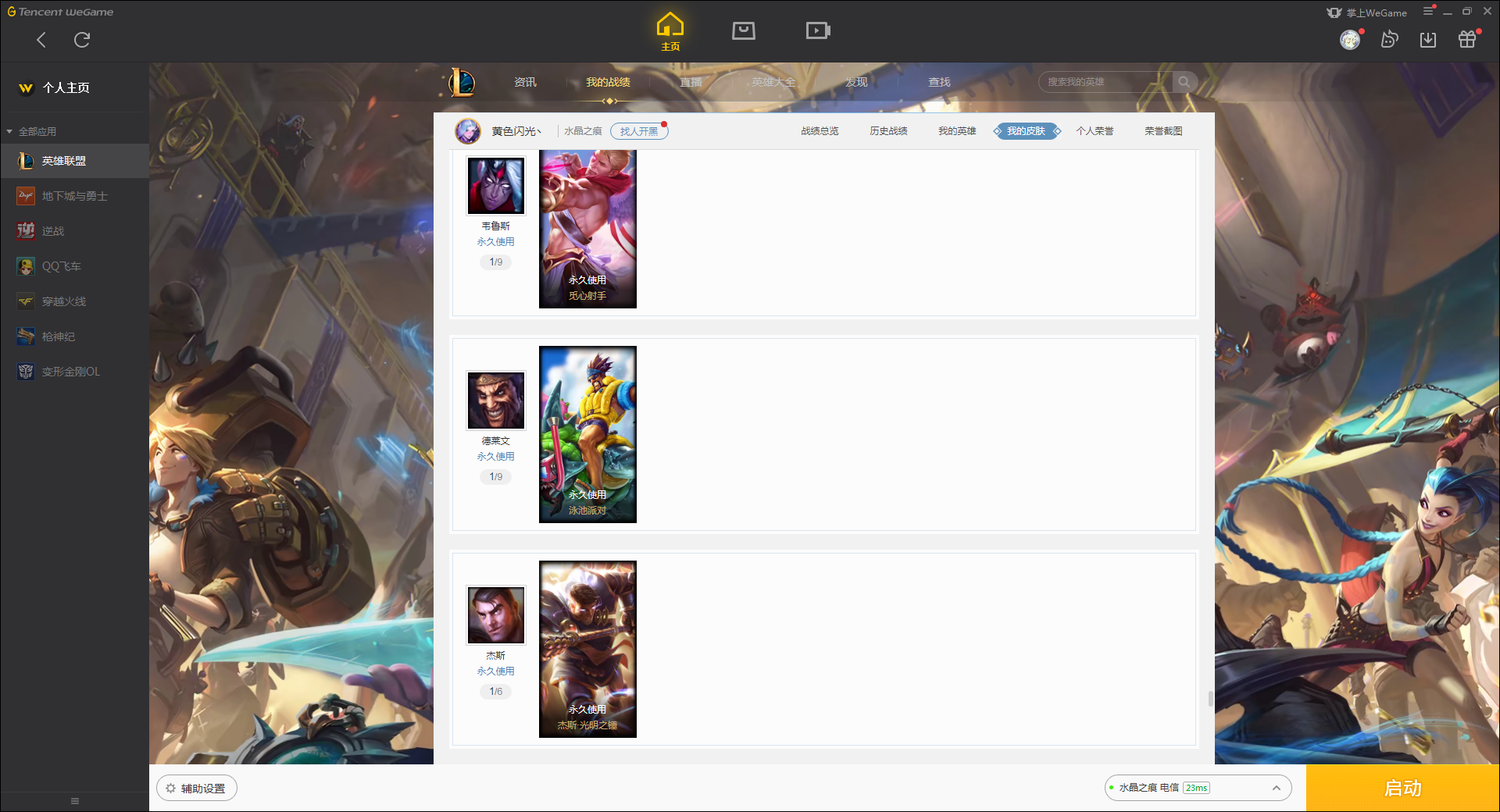Viewport: 1500px width, 812px height.
Task: Click the 德莱文 champion portrait
Action: point(496,401)
